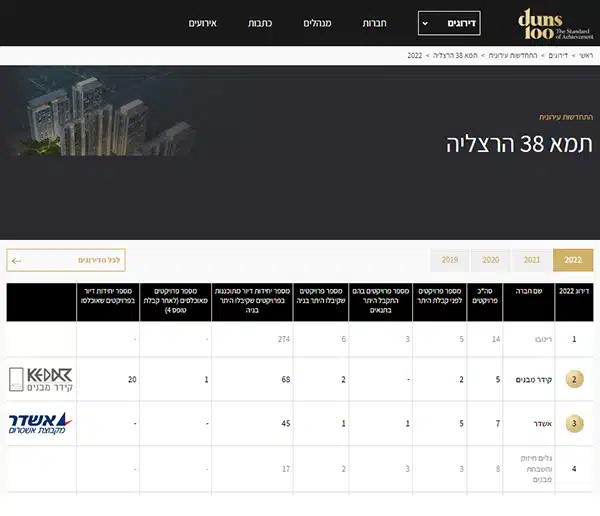Open the חברות nav item
The image size is (600, 516).
(x=374, y=23)
